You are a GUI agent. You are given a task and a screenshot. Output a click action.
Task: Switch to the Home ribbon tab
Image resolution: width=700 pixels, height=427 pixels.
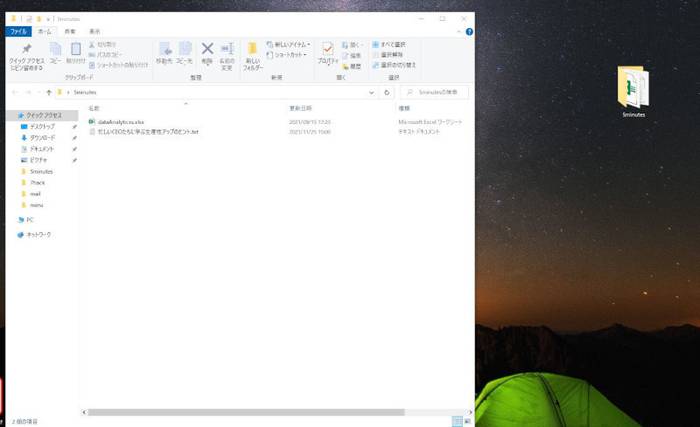click(x=44, y=31)
